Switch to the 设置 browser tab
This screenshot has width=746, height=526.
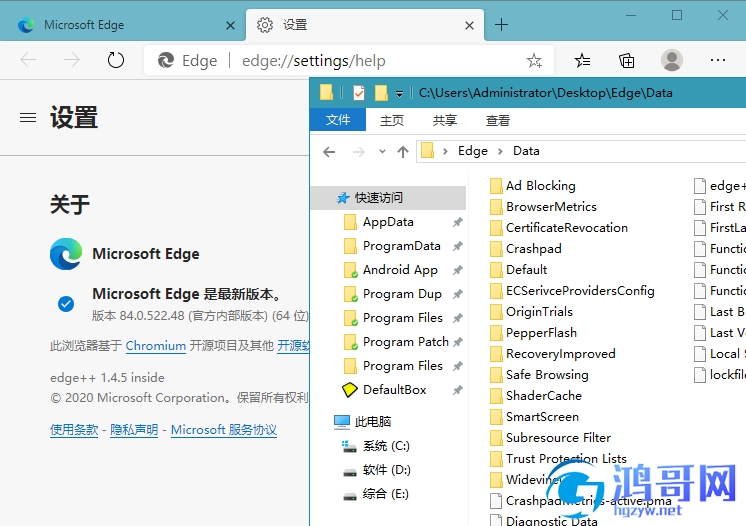tap(364, 25)
